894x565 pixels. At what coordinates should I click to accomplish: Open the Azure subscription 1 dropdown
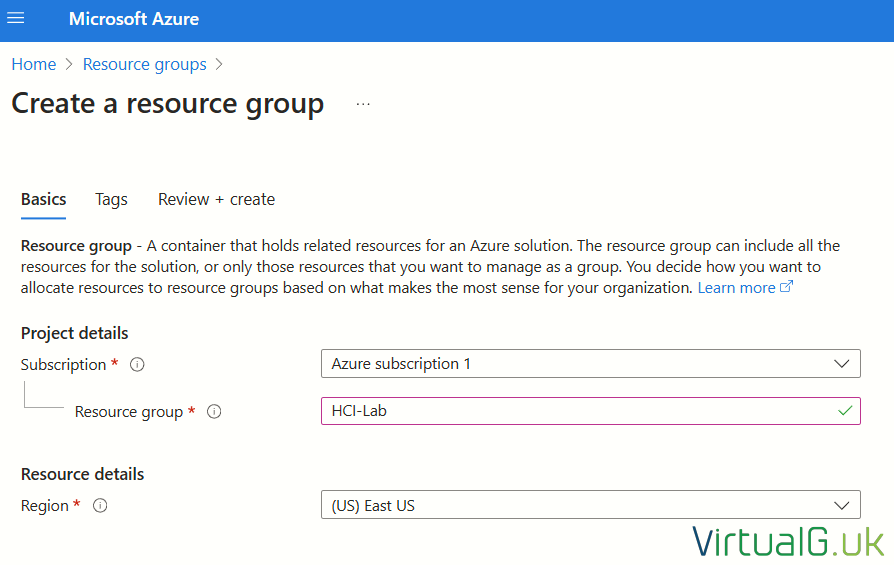(591, 364)
